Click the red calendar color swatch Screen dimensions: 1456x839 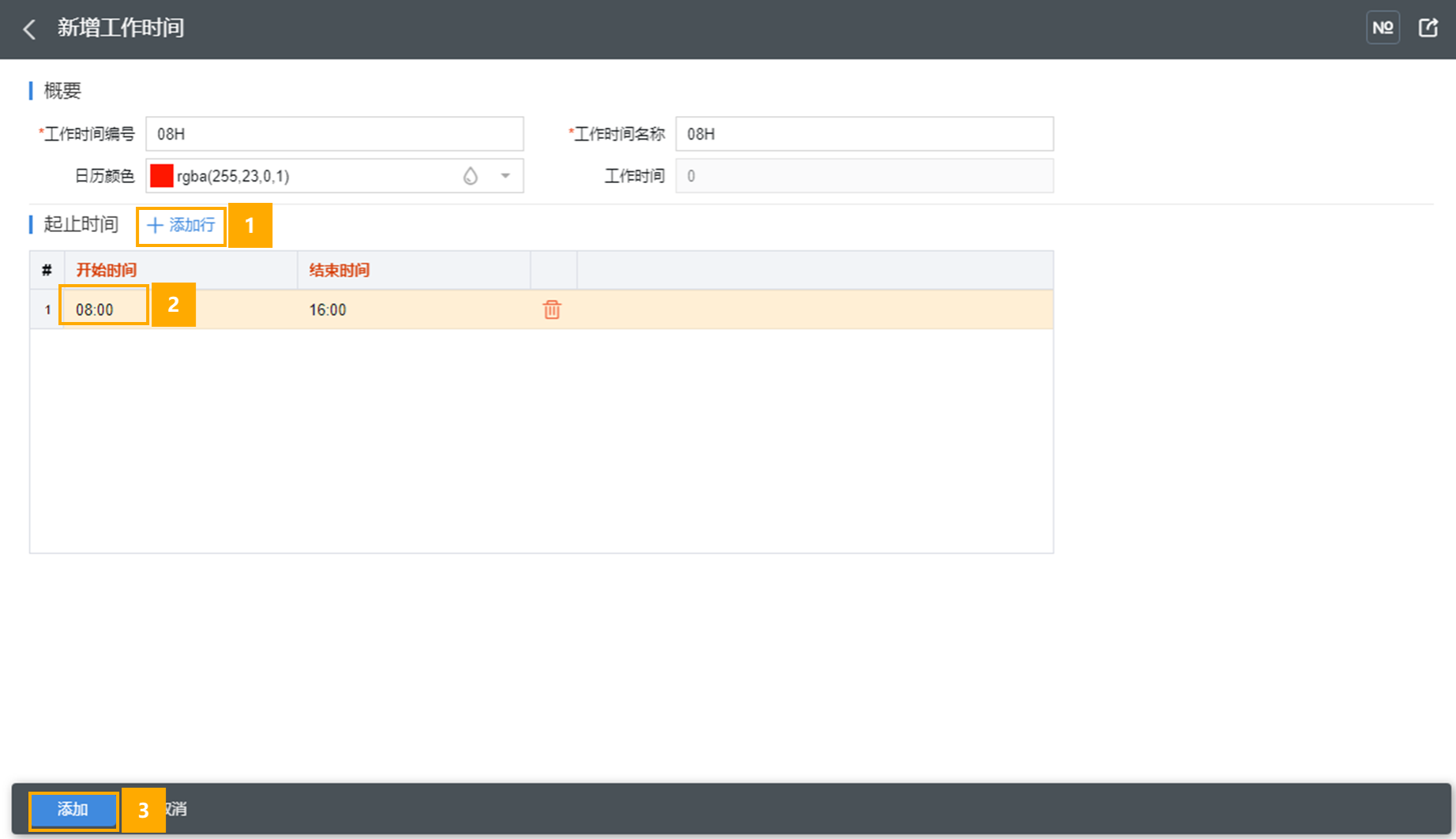pyautogui.click(x=162, y=176)
